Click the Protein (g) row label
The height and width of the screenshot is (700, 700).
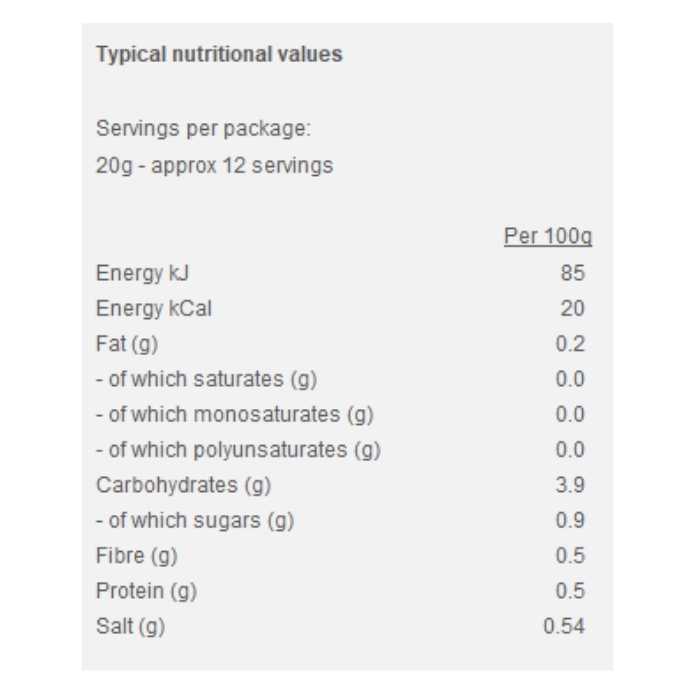click(146, 591)
